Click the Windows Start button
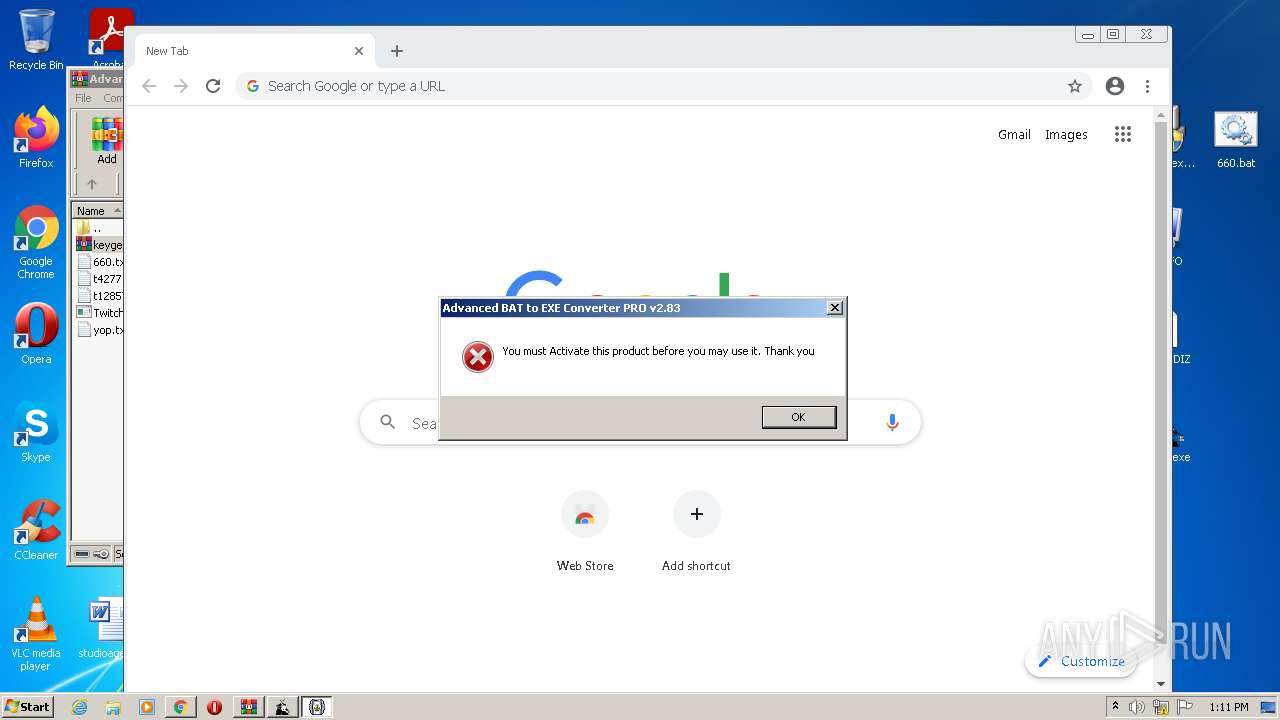 point(27,707)
